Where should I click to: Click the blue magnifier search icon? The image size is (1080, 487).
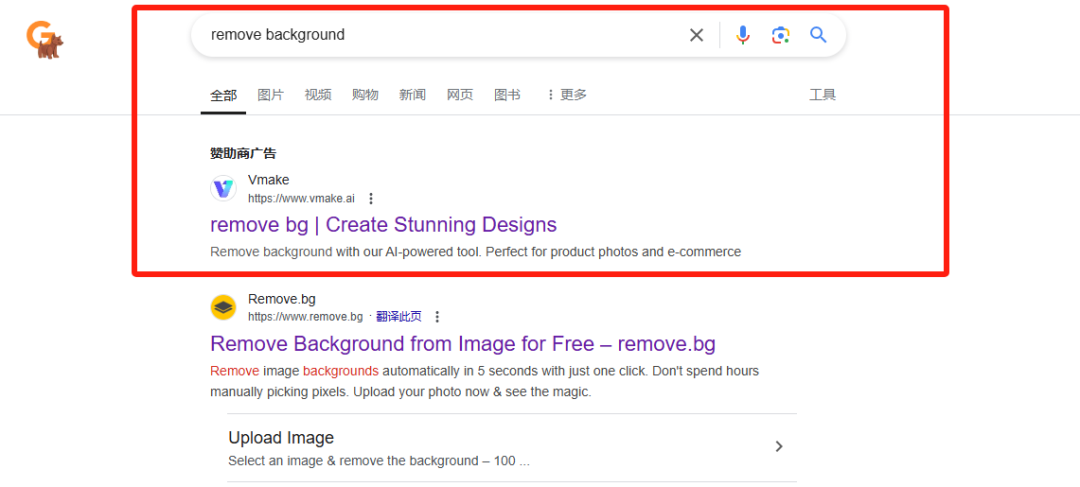click(x=818, y=34)
